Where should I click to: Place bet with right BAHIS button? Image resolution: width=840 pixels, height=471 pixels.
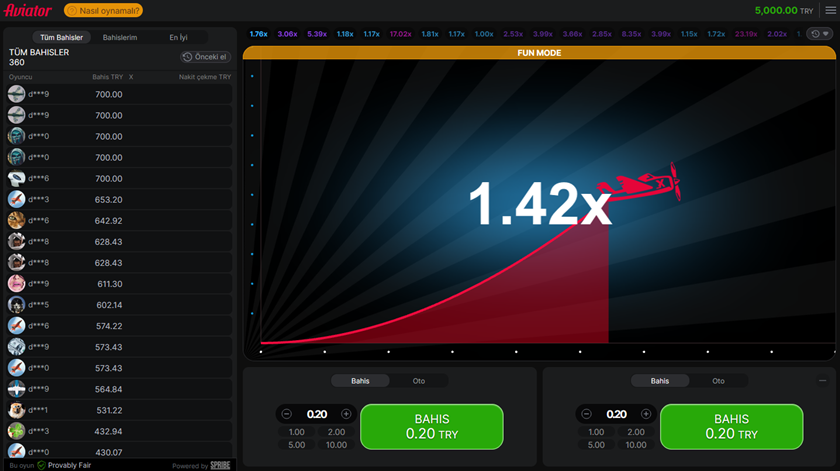tap(731, 427)
